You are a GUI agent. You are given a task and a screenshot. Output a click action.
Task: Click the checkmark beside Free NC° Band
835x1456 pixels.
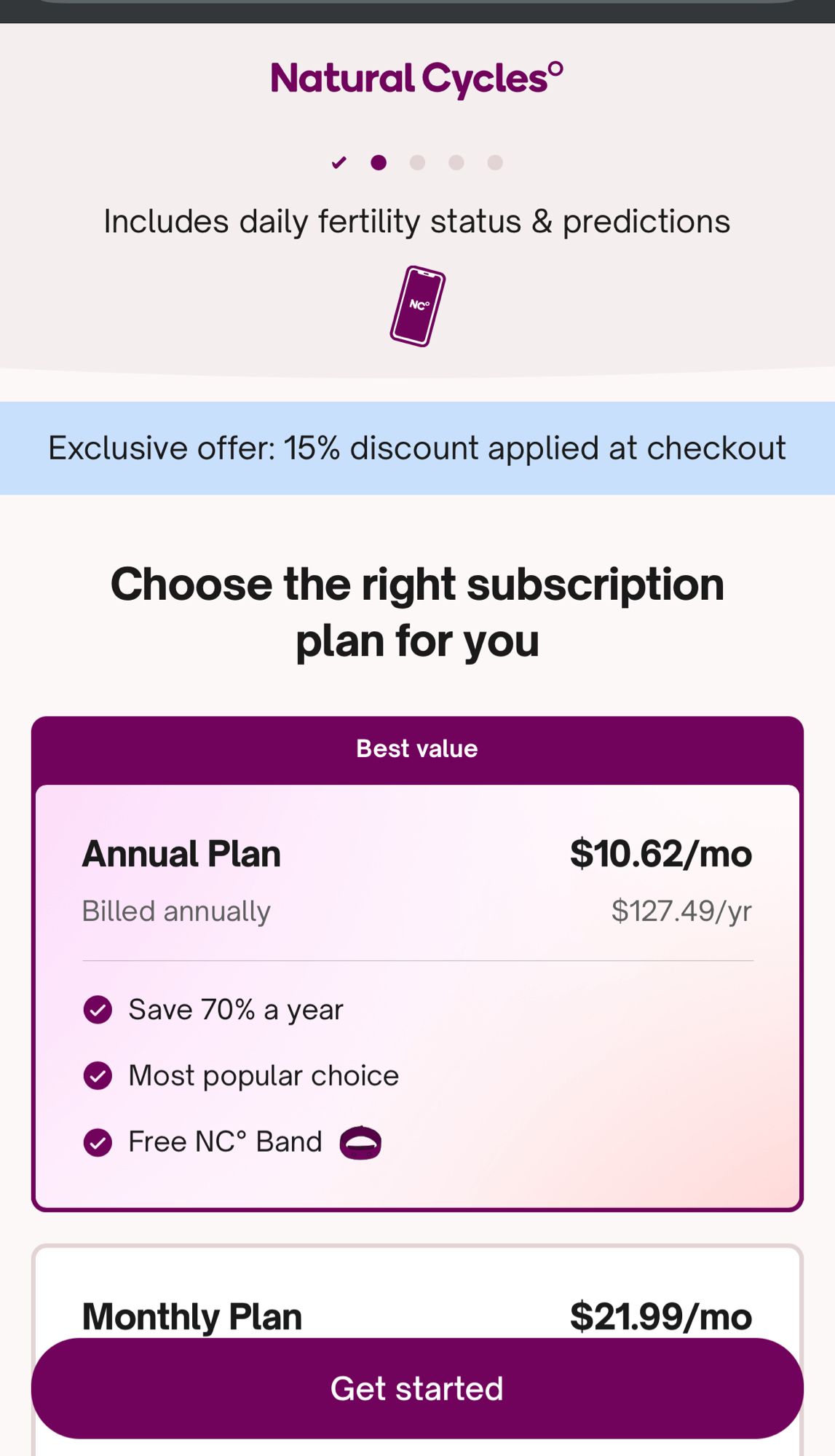98,1142
